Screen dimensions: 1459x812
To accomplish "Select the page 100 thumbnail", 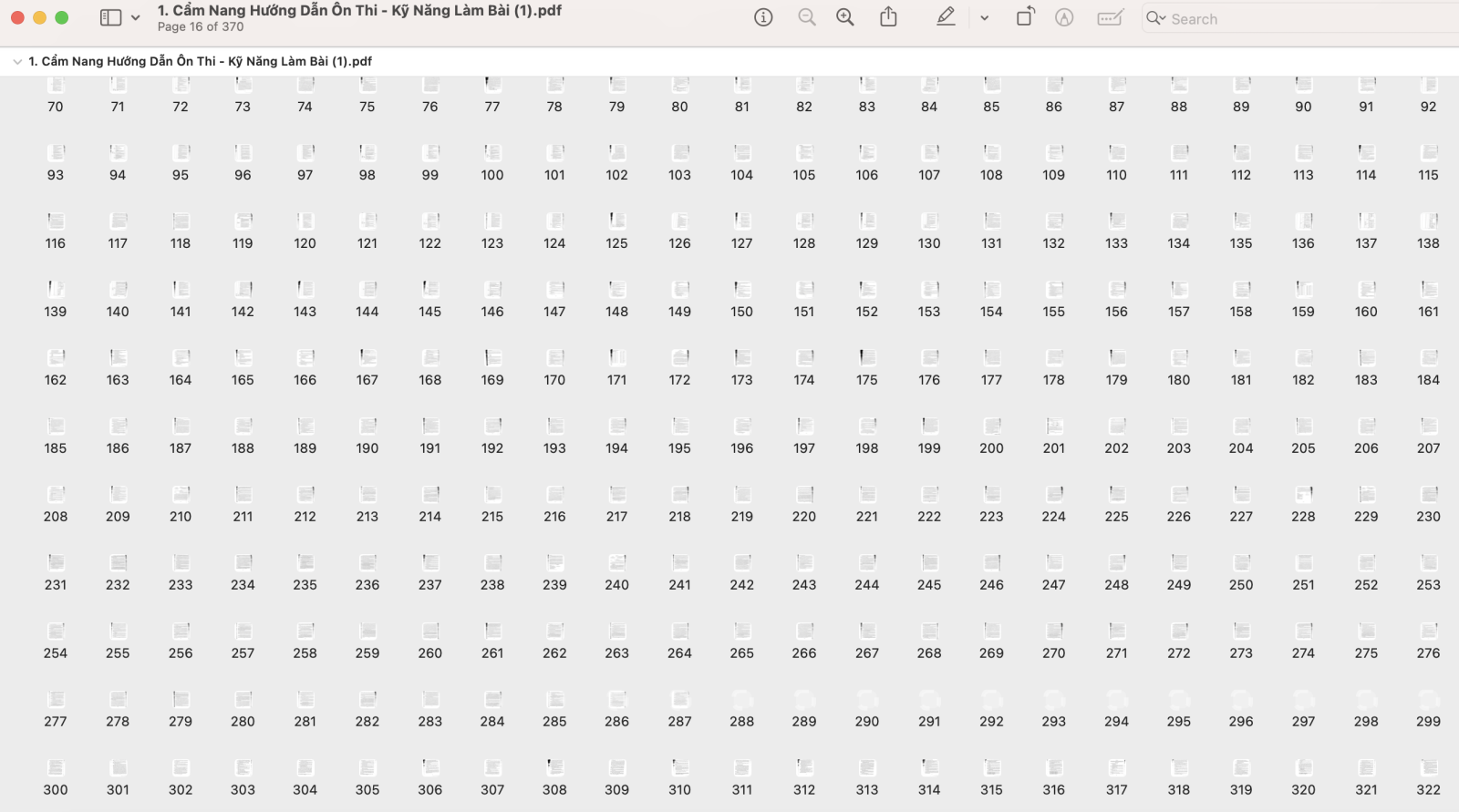I will (492, 153).
